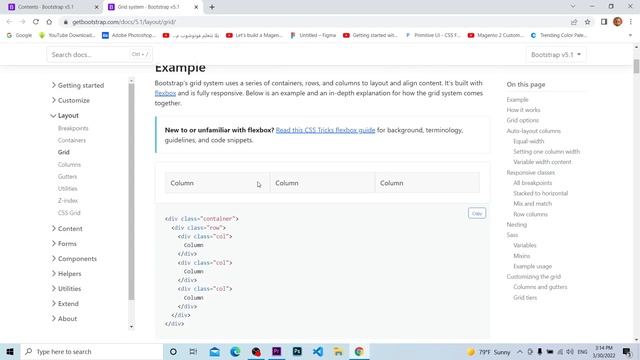
Task: Open a new tab with the plus icon
Action: [212, 7]
